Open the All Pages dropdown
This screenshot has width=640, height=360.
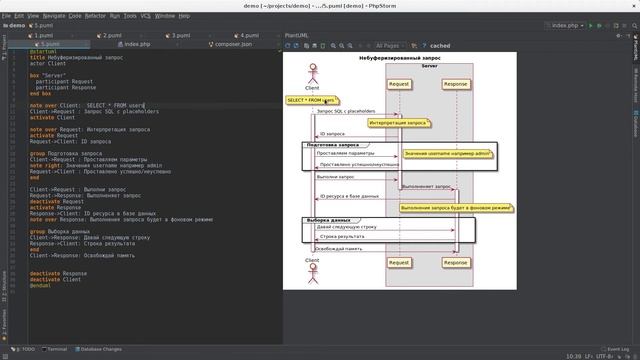(x=390, y=46)
